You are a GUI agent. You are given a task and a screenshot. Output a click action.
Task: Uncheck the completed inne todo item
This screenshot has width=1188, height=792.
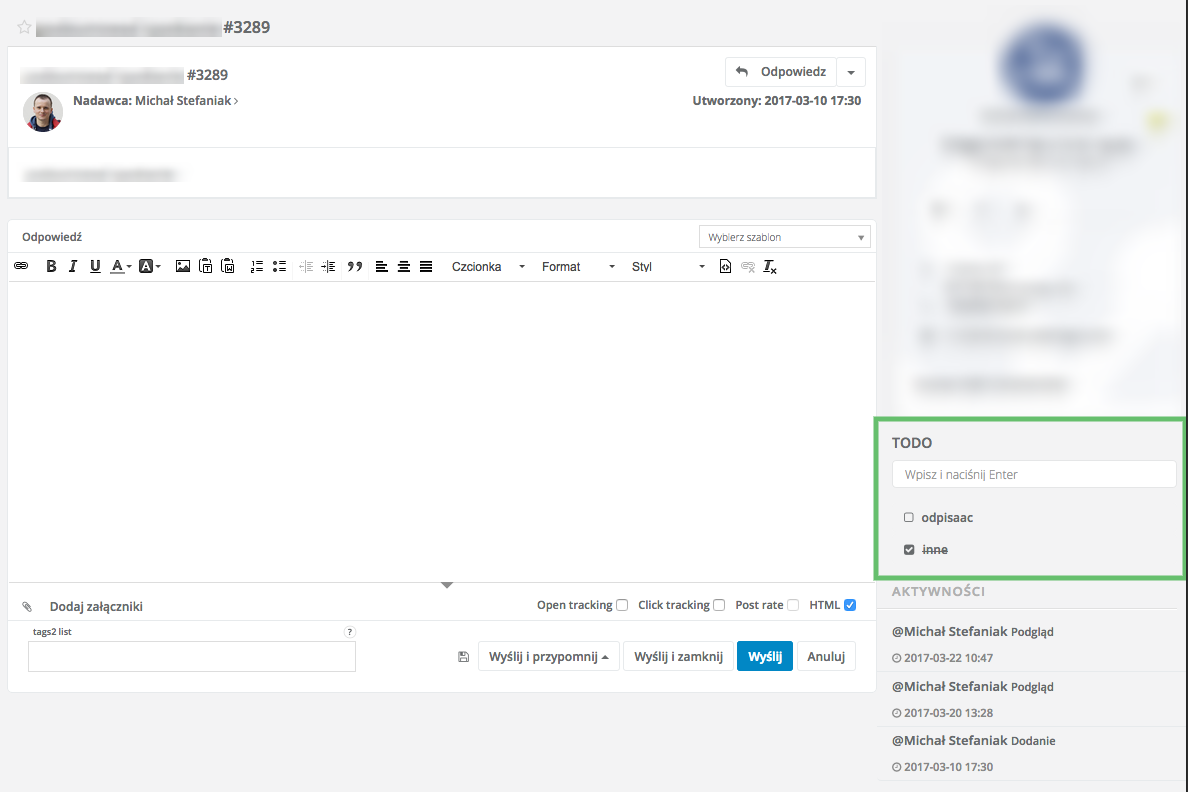[x=909, y=549]
